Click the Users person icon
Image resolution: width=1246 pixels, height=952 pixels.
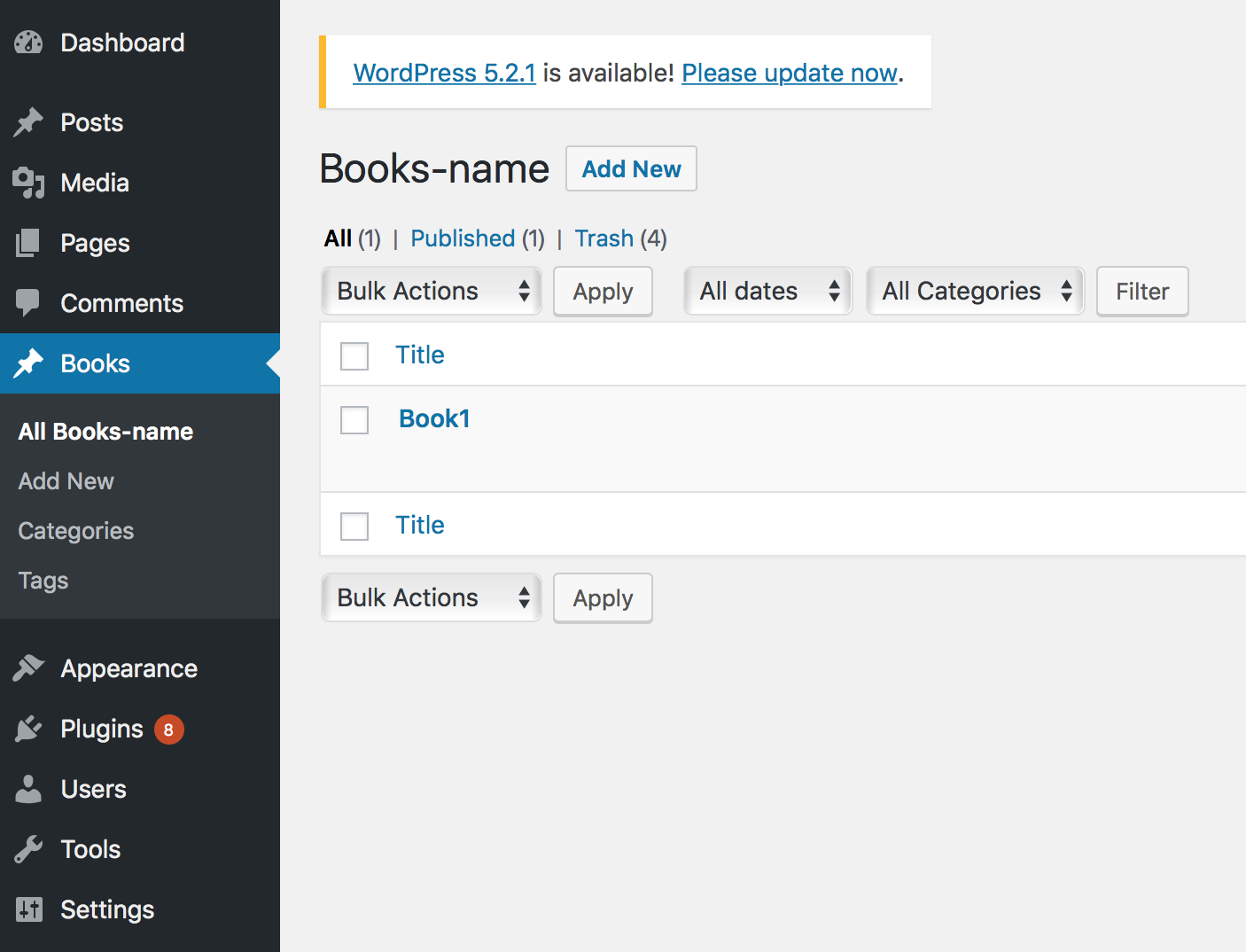pyautogui.click(x=28, y=789)
